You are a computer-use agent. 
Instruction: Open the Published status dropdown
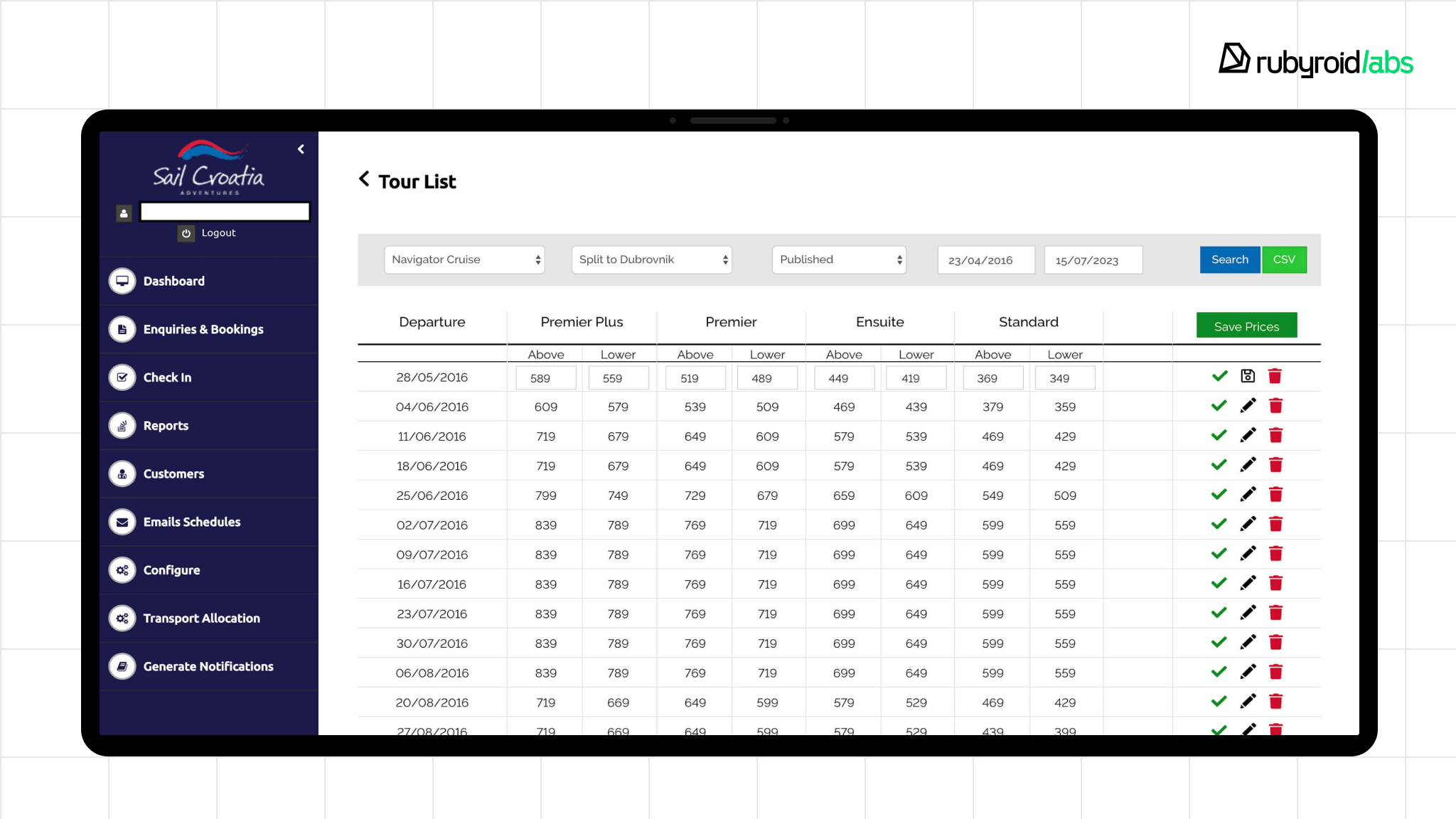point(839,259)
